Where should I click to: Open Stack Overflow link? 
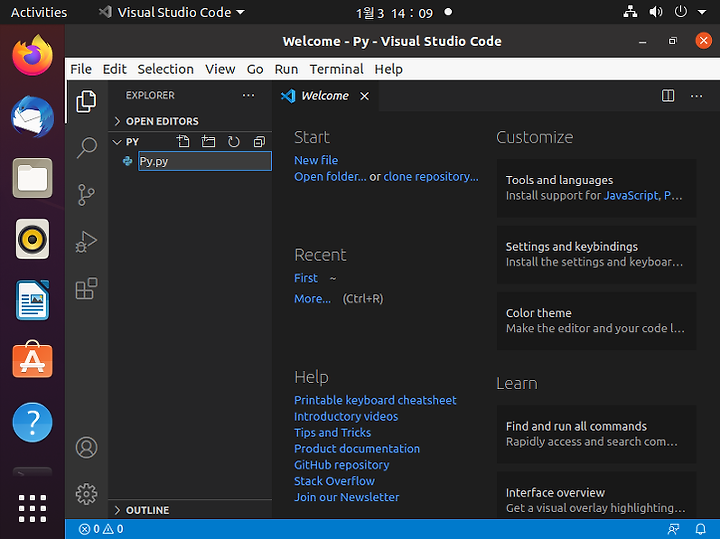coord(334,481)
